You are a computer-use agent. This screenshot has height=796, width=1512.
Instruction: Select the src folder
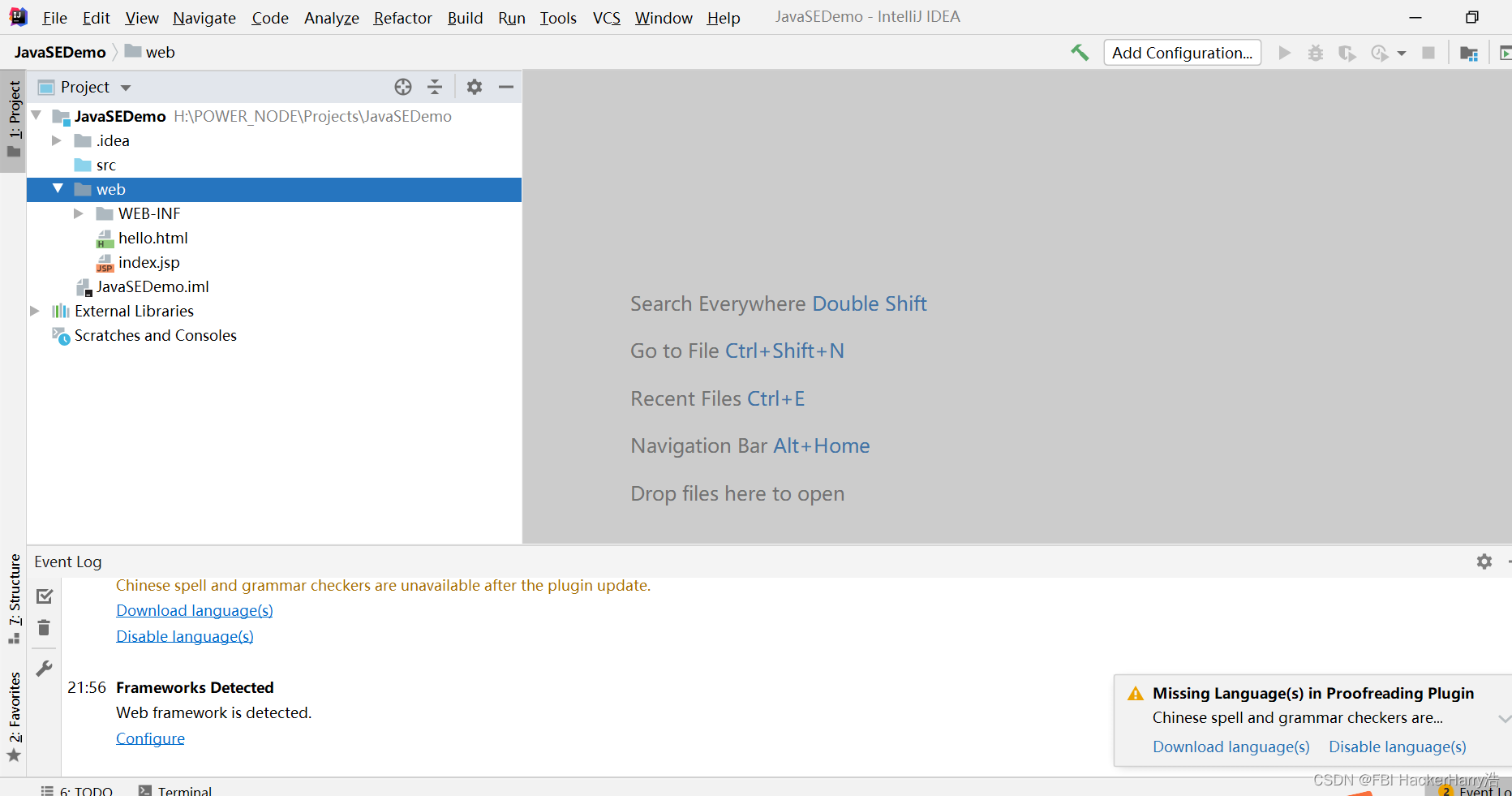[105, 165]
